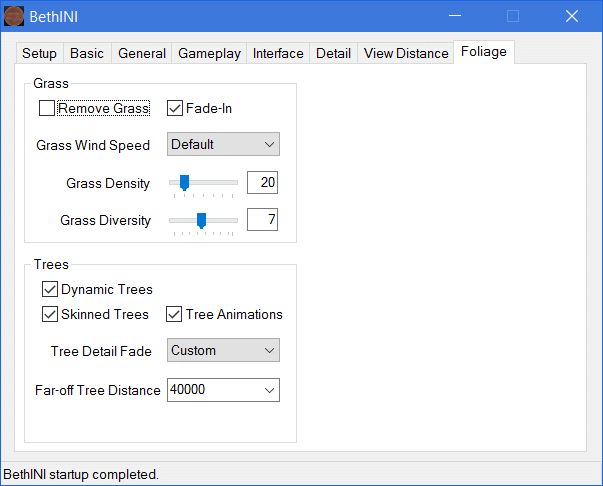Click the BethINI app icon in title bar
The image size is (603, 486).
click(14, 16)
